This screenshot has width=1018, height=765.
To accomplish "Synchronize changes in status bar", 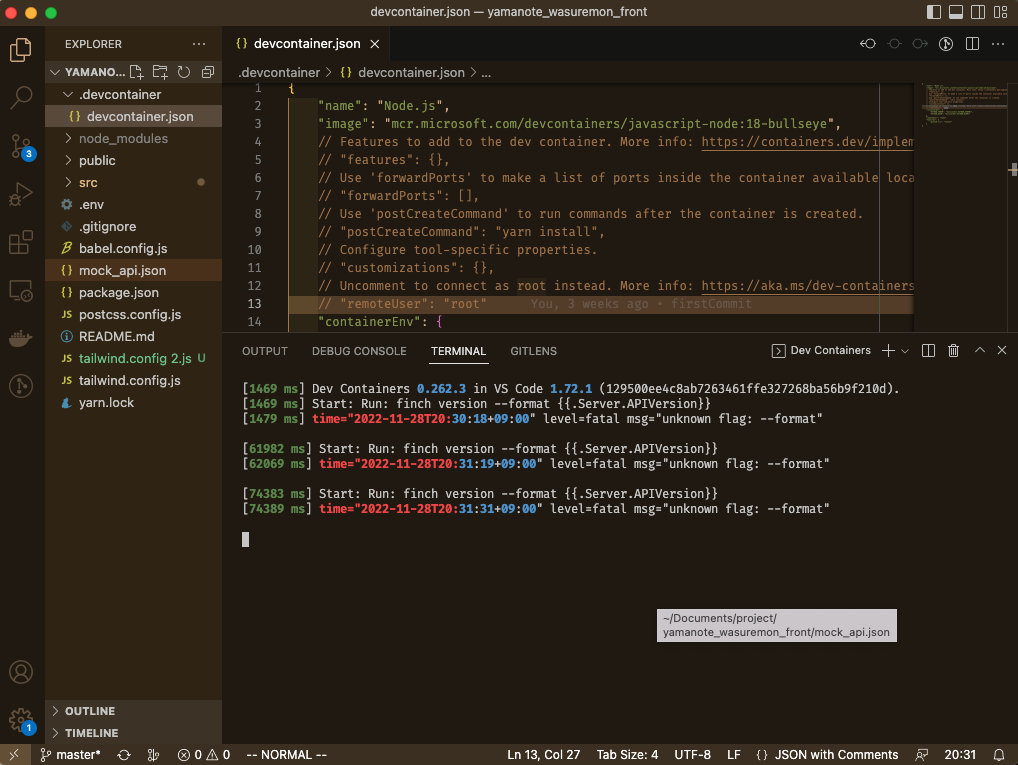I will click(124, 755).
